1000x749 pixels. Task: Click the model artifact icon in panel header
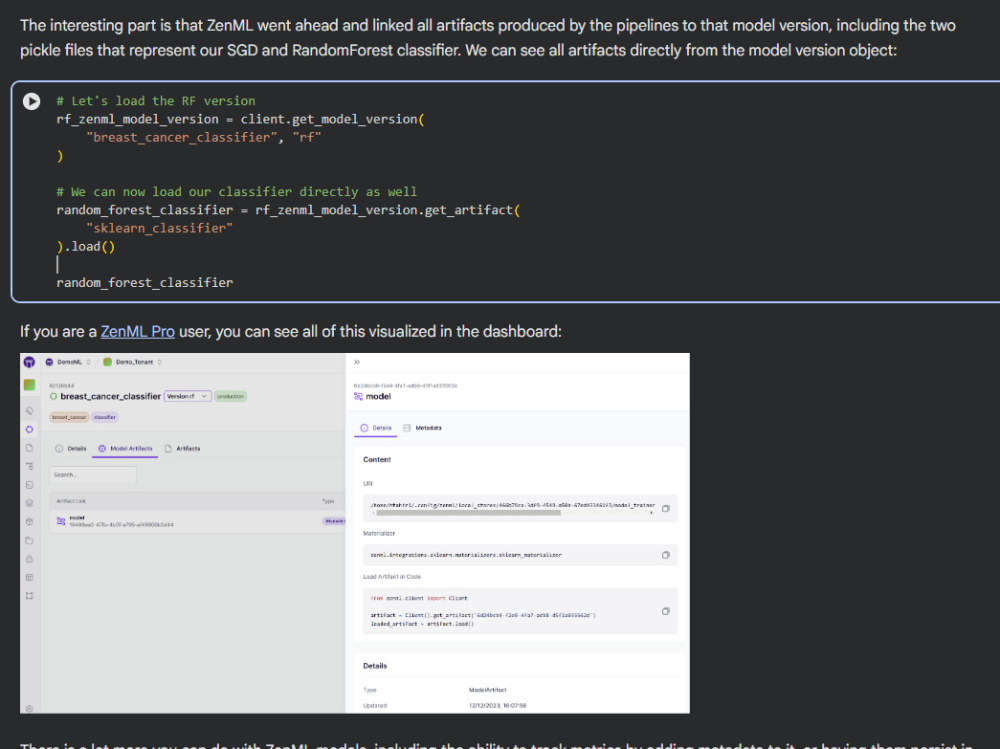tap(358, 397)
